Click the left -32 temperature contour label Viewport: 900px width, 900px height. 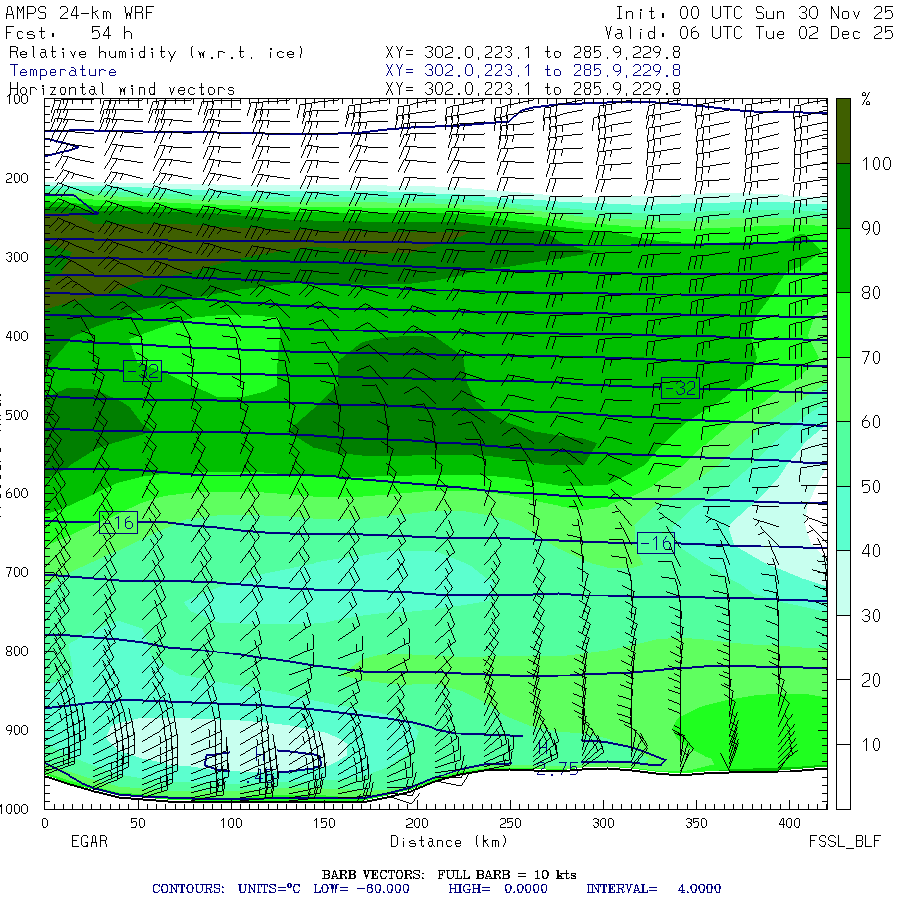[142, 371]
